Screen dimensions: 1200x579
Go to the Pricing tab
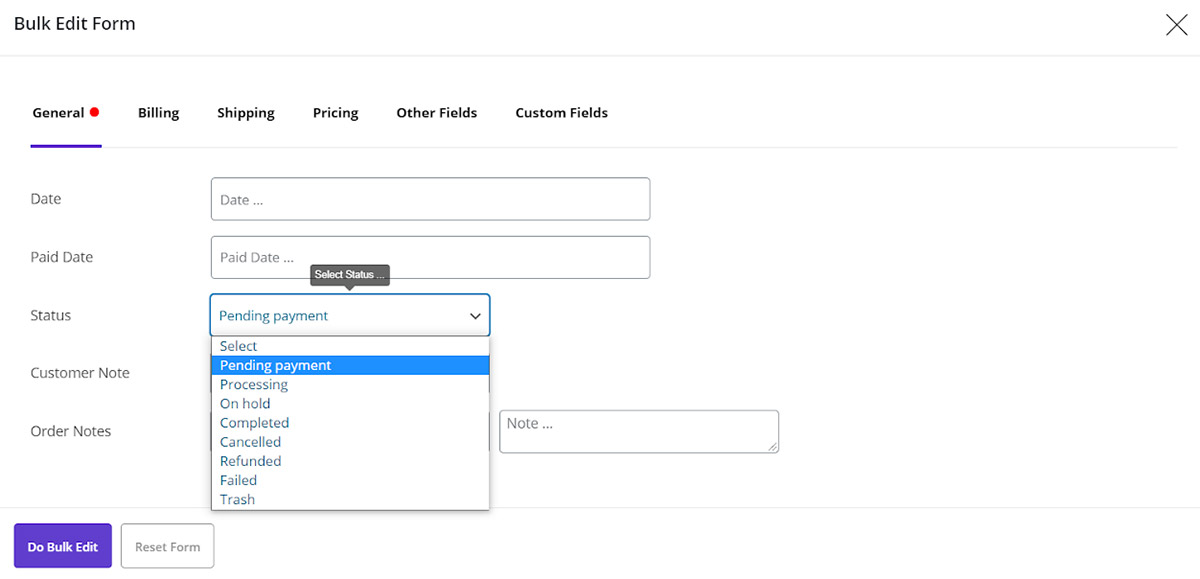tap(335, 113)
